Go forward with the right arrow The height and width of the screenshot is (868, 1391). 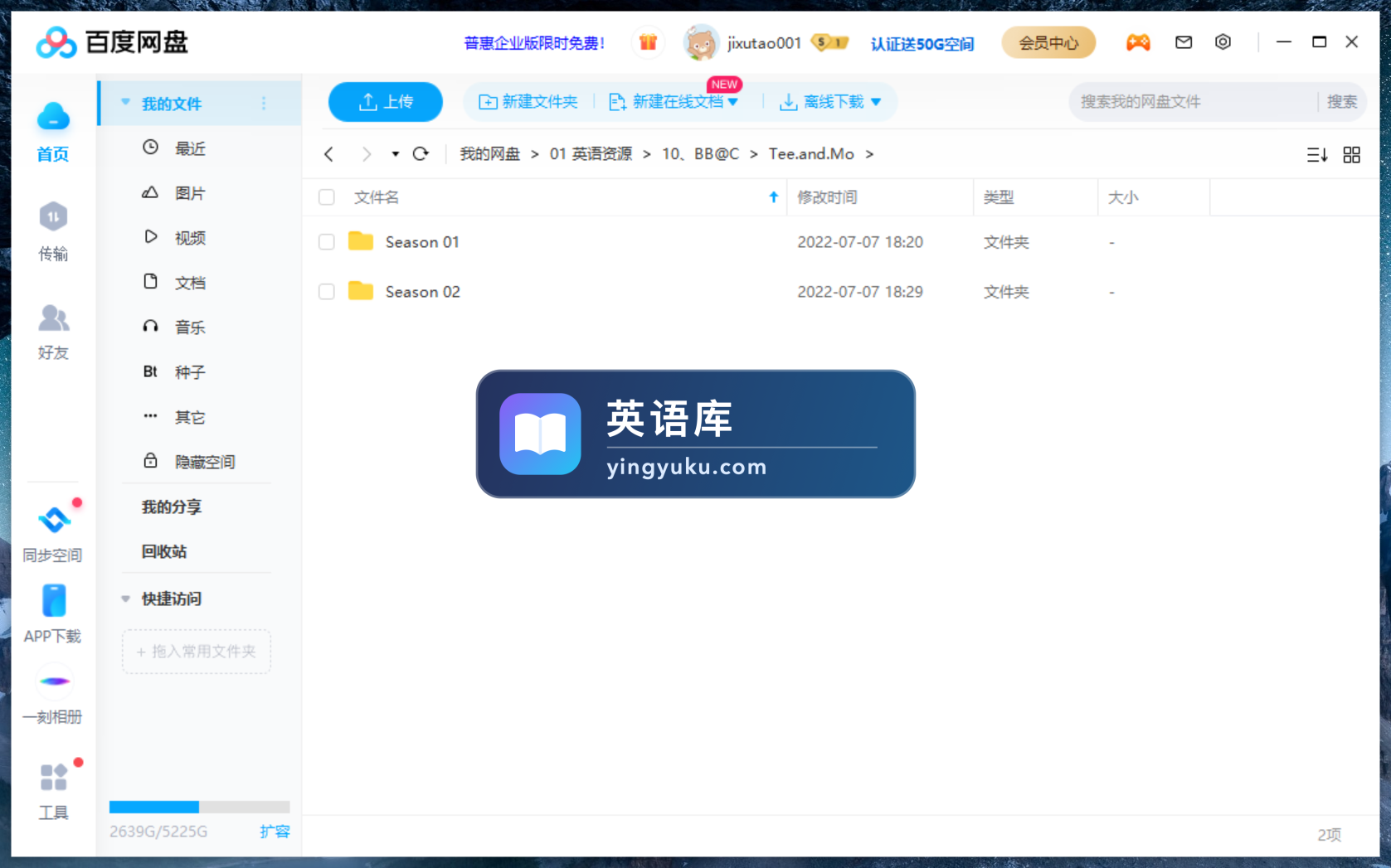pos(366,154)
